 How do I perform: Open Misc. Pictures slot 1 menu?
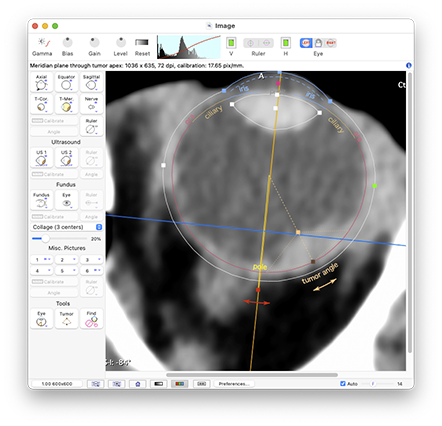pos(41,259)
